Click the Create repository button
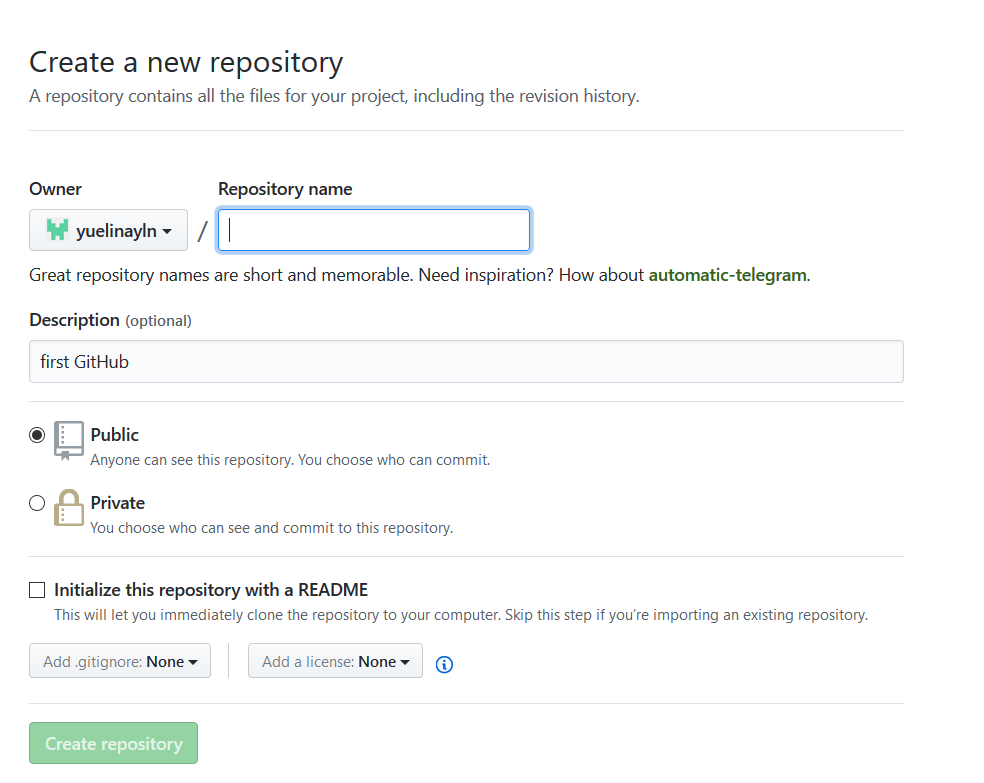 (114, 743)
